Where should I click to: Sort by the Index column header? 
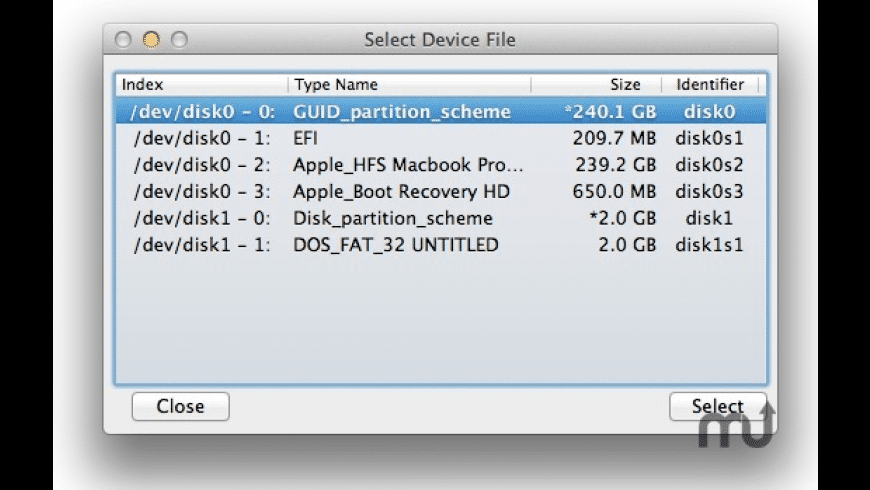[x=200, y=85]
